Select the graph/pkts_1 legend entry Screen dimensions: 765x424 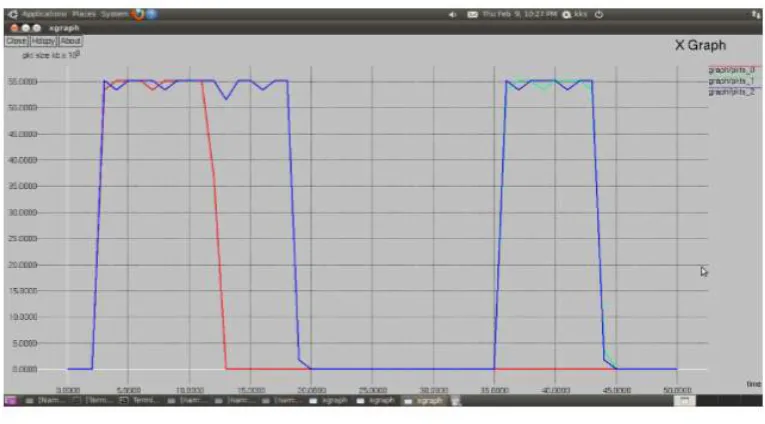pos(731,81)
